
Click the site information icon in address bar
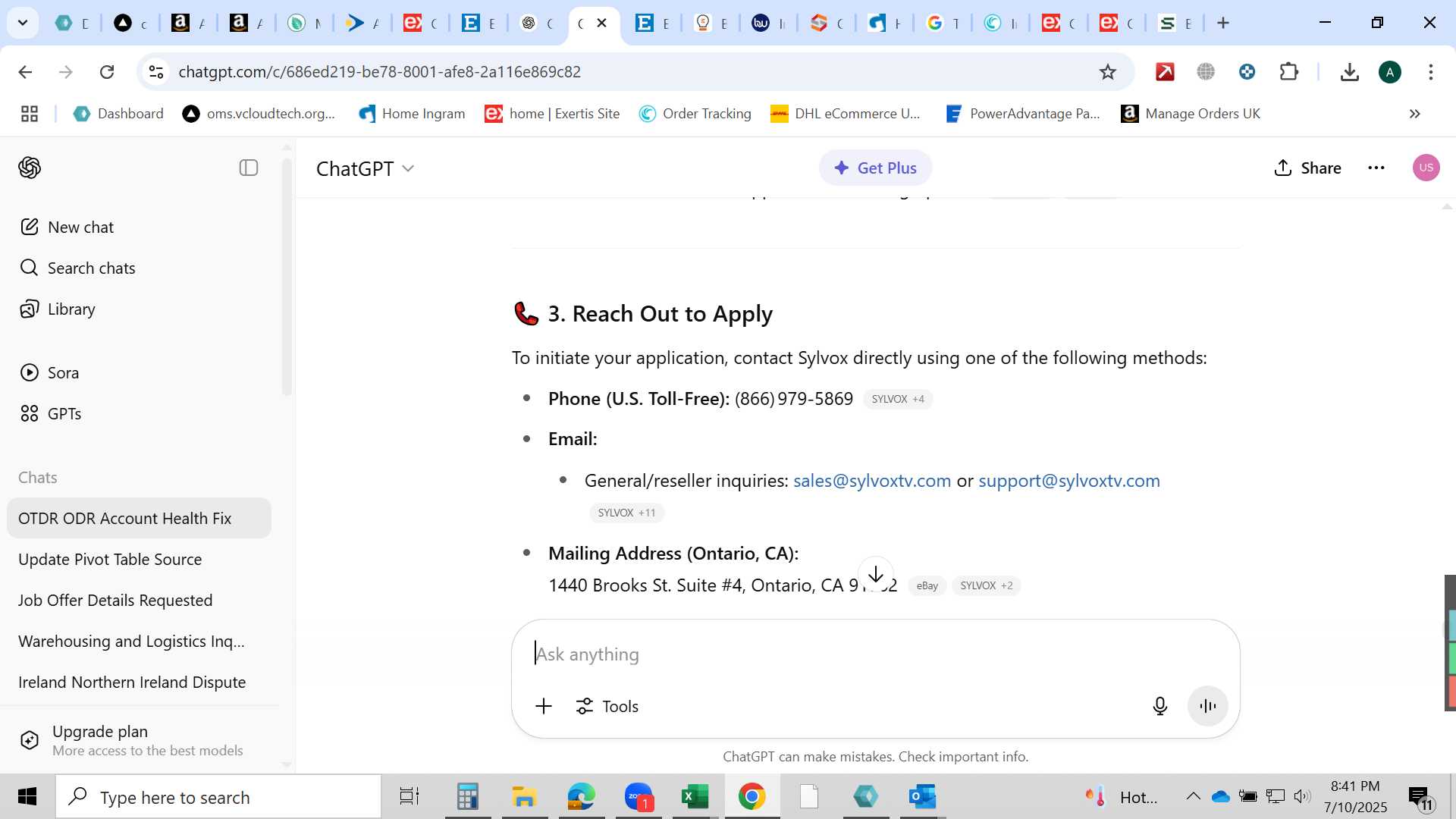155,71
